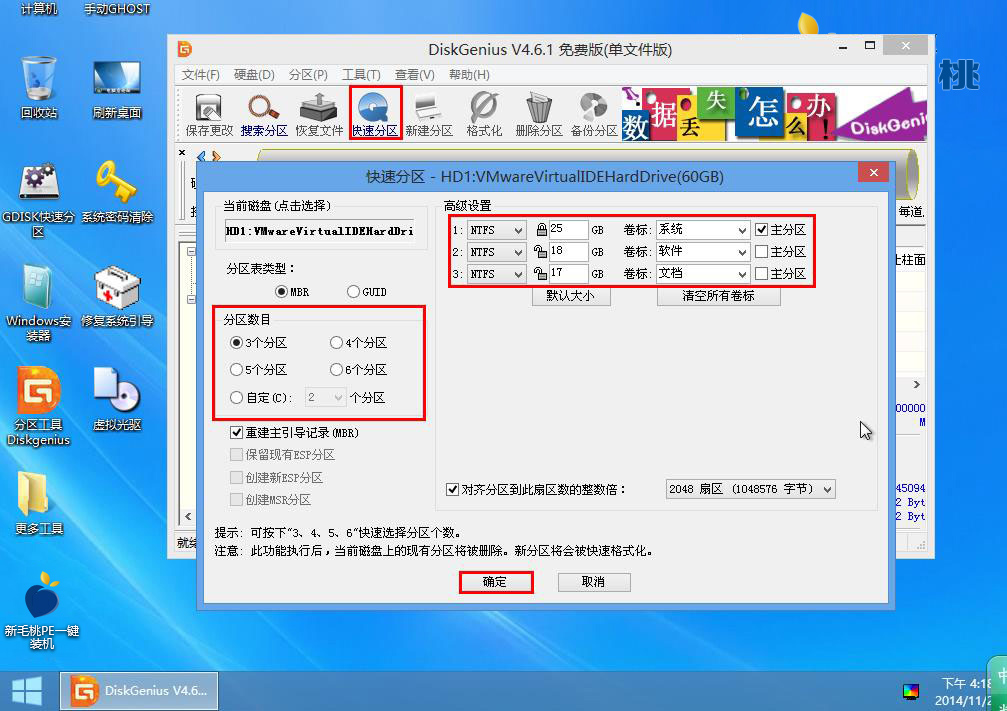Click the Save Changes (保存更改) toolbar icon
The width and height of the screenshot is (1007, 711).
[209, 114]
